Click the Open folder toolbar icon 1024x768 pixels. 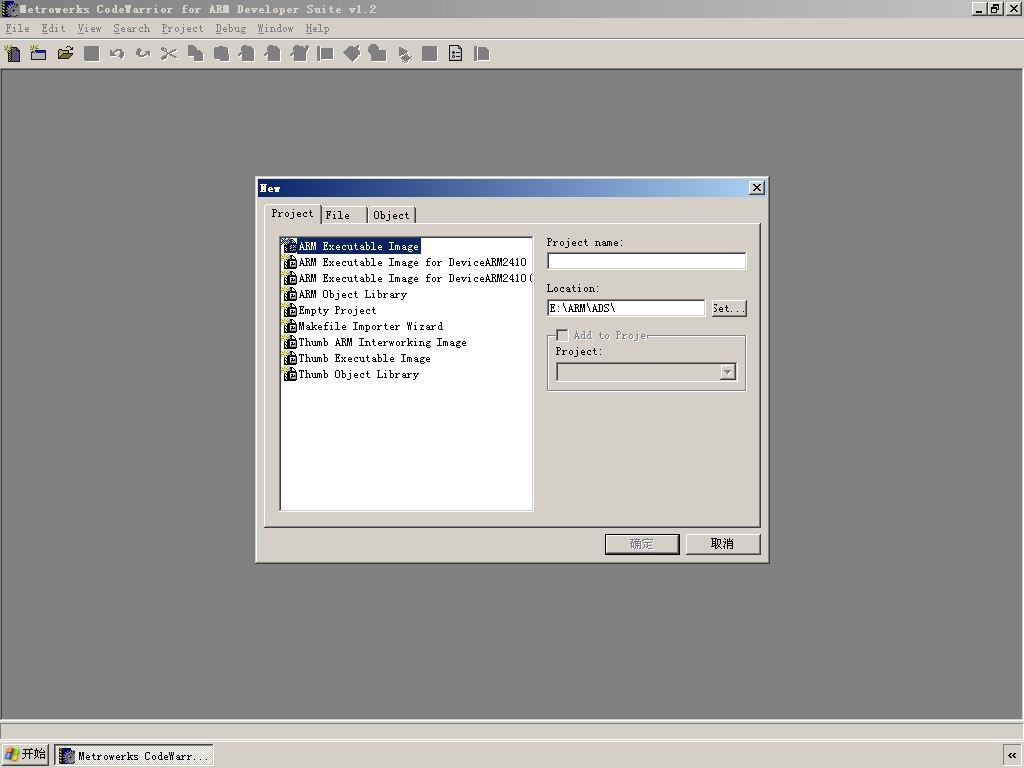point(65,54)
